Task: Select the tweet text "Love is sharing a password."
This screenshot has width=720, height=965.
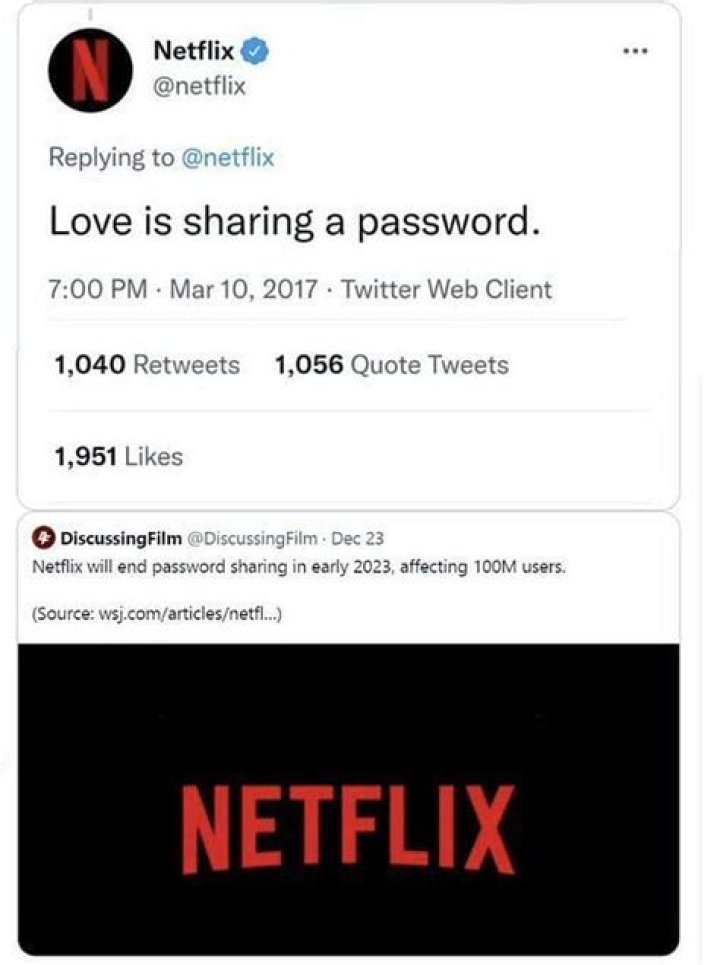Action: [295, 222]
